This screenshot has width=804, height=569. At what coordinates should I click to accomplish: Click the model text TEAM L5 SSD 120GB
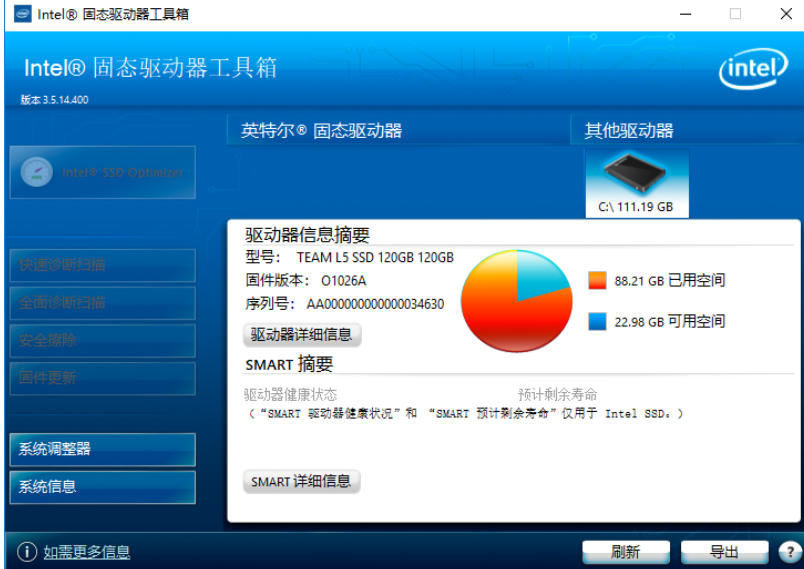[x=375, y=257]
